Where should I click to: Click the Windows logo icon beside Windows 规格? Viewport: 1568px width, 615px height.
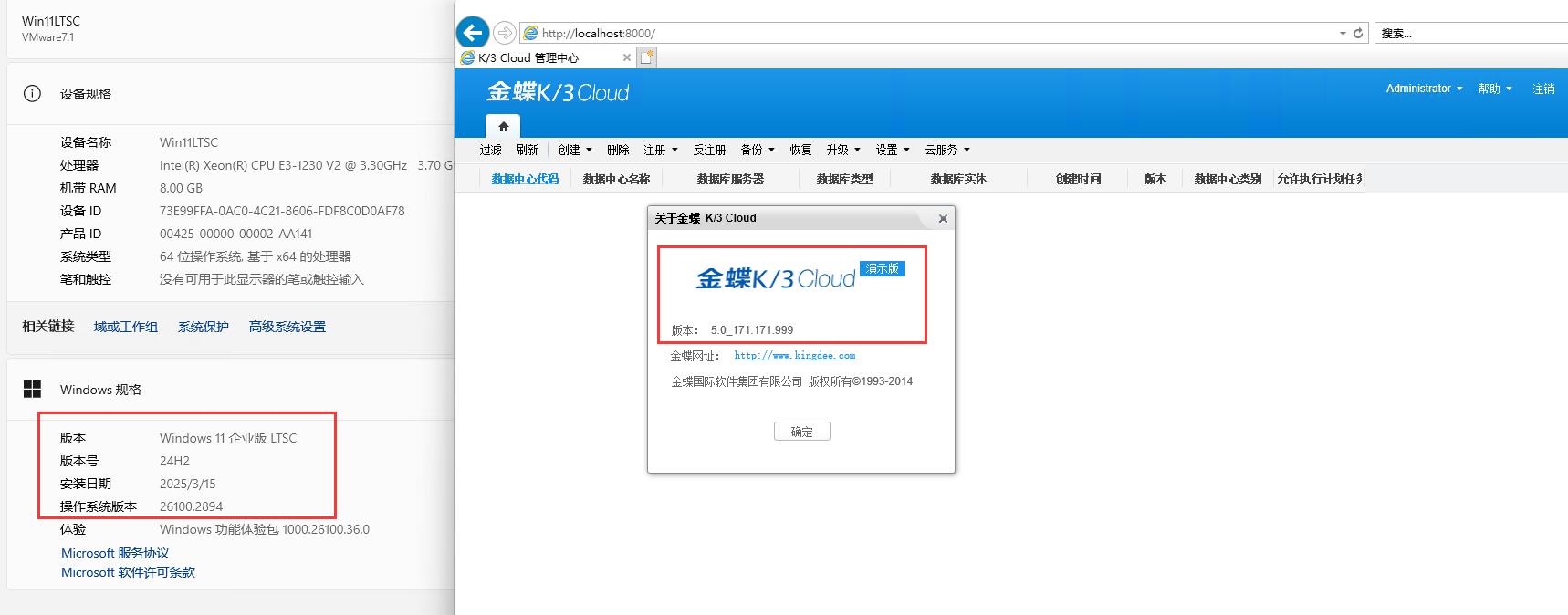click(x=32, y=390)
